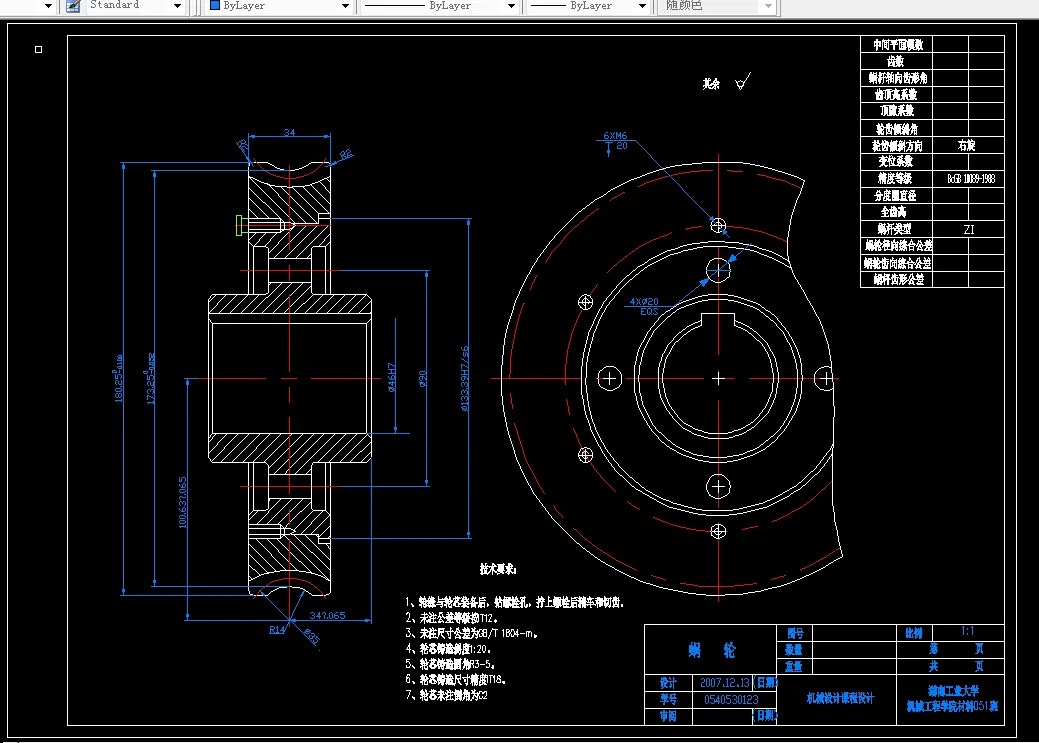Expand the Standard style dropdown
Screen dimensions: 1039x743
click(x=178, y=6)
